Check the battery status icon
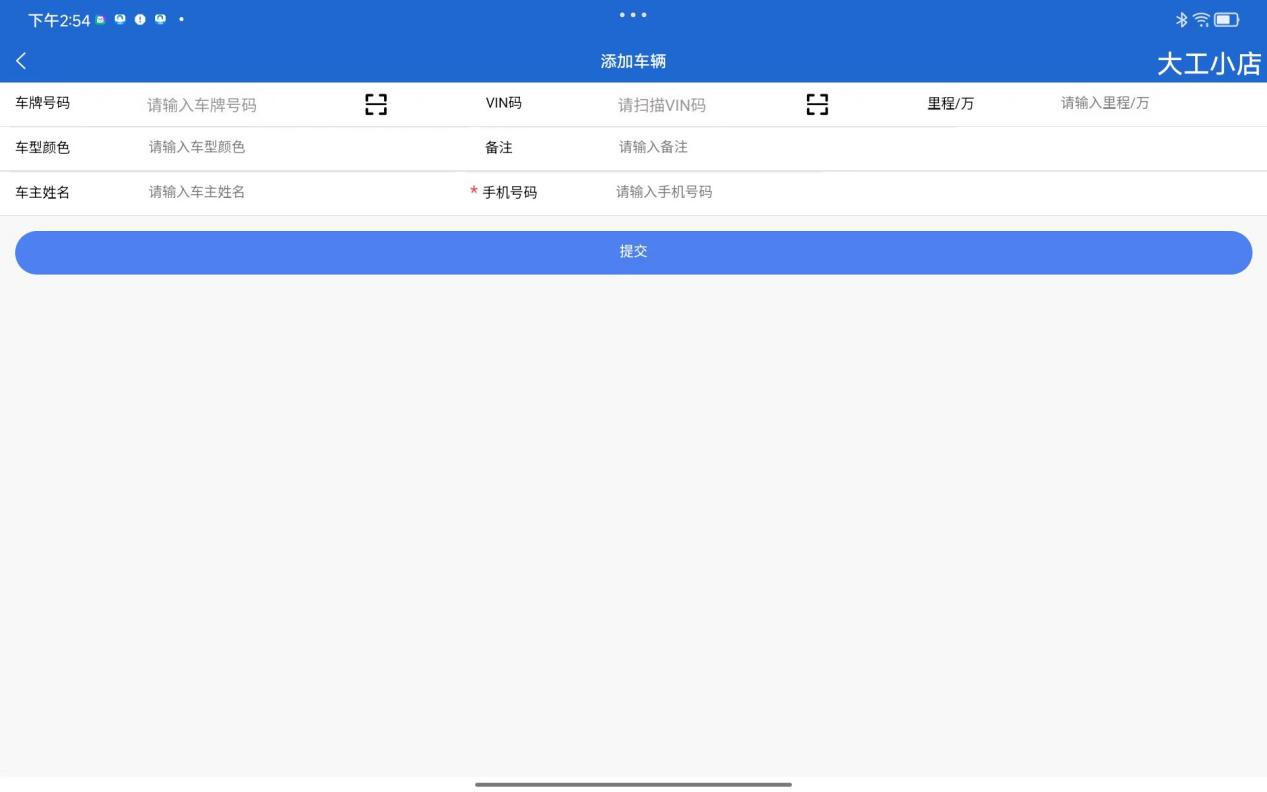This screenshot has height=792, width=1267. coord(1227,19)
